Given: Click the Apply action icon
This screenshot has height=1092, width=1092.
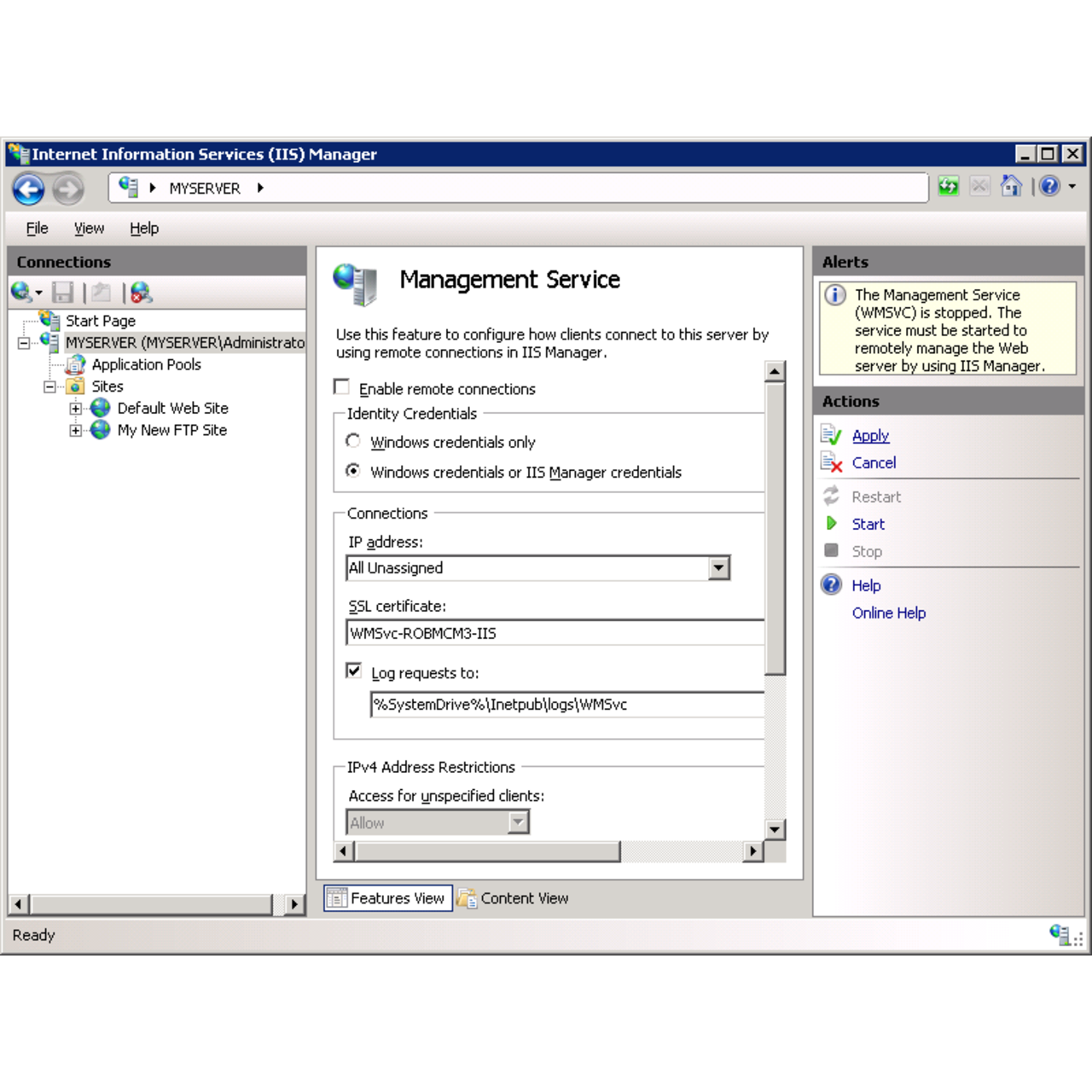Looking at the screenshot, I should tap(831, 435).
